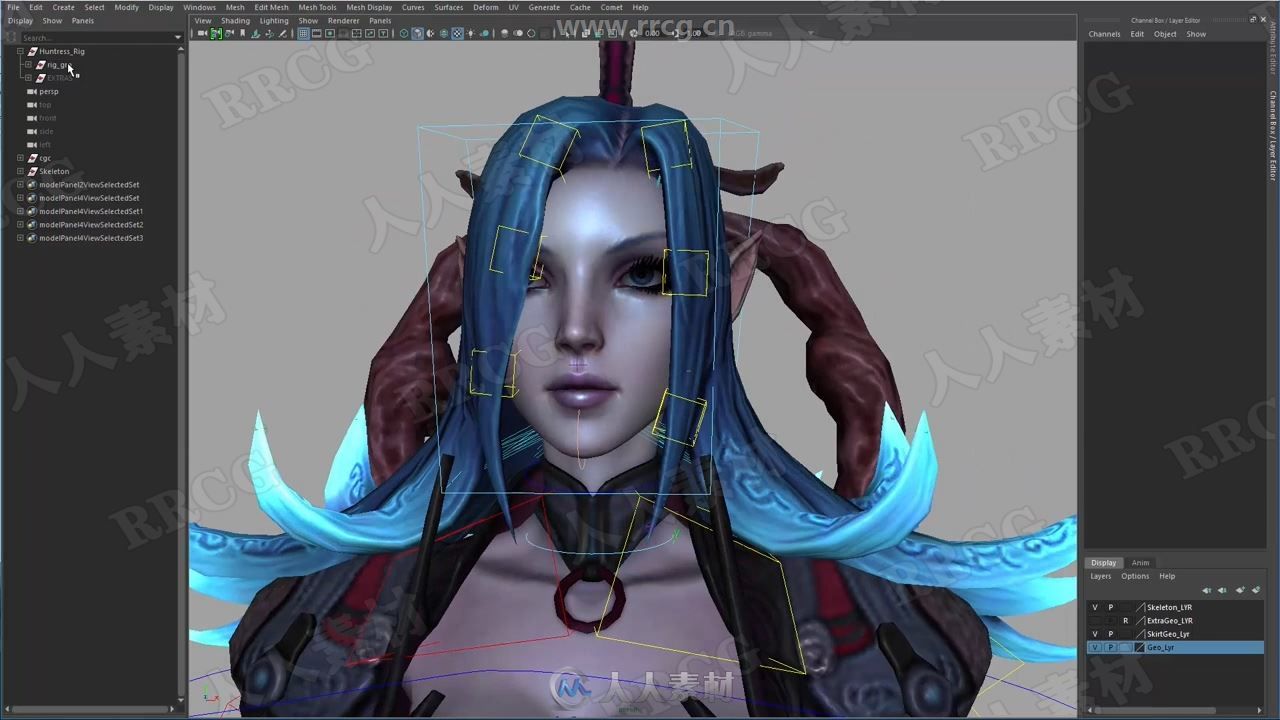Click the Skeleton node icon in outliner

[33, 171]
